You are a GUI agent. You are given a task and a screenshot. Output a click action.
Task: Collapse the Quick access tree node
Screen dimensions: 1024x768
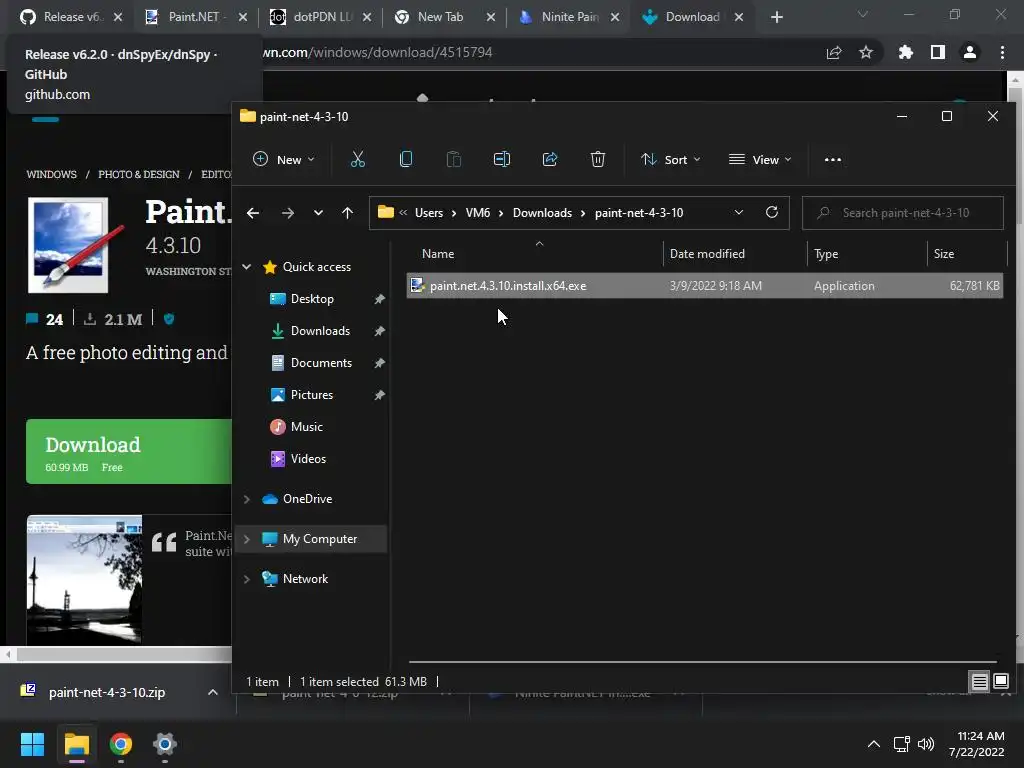247,266
